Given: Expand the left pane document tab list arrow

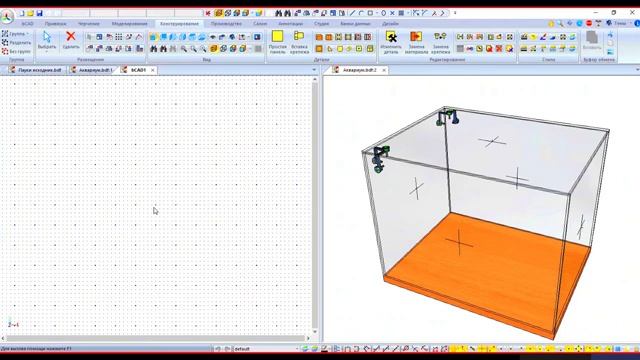Looking at the screenshot, I should 314,70.
